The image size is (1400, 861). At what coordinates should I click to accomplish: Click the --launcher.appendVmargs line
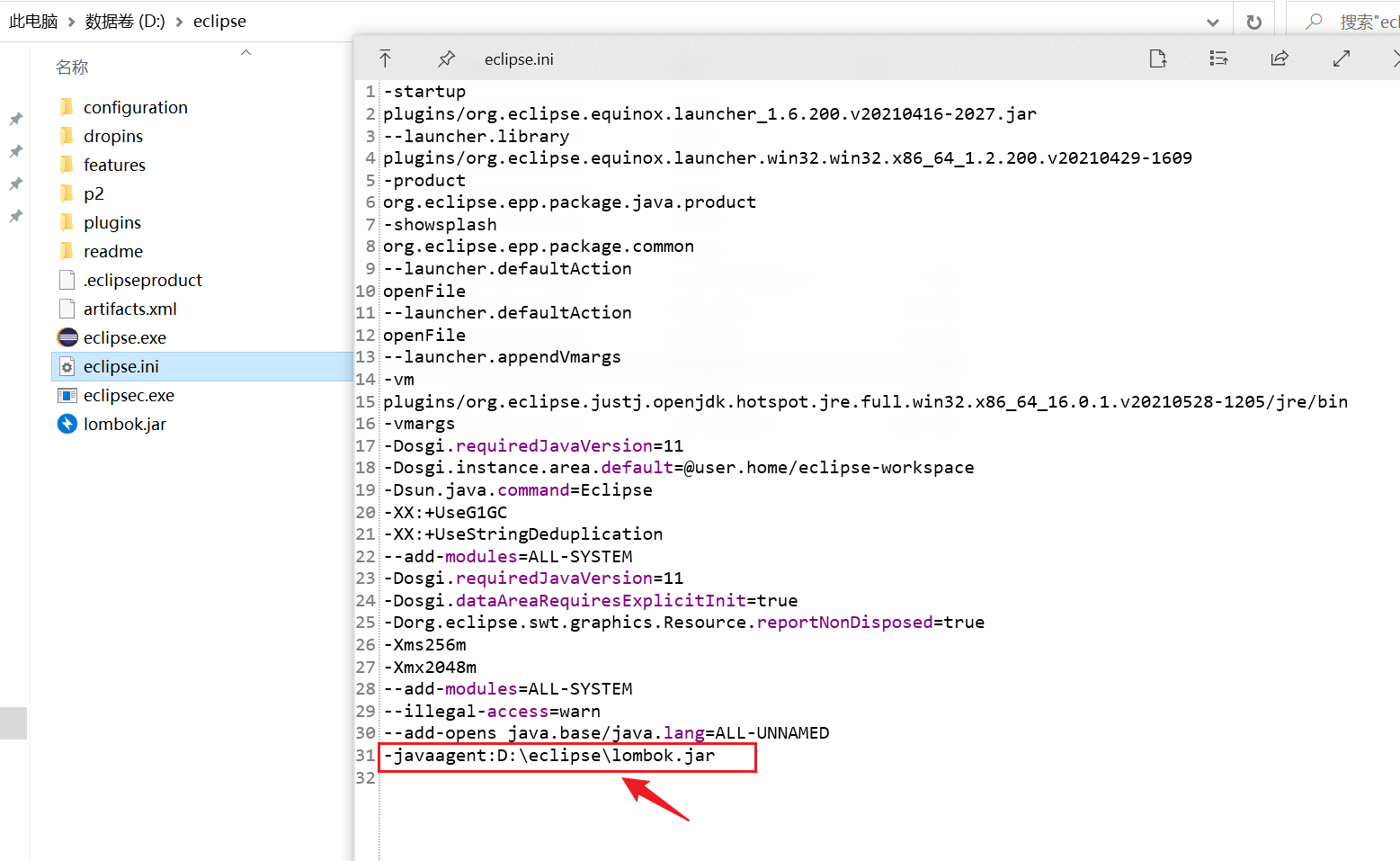(x=502, y=356)
